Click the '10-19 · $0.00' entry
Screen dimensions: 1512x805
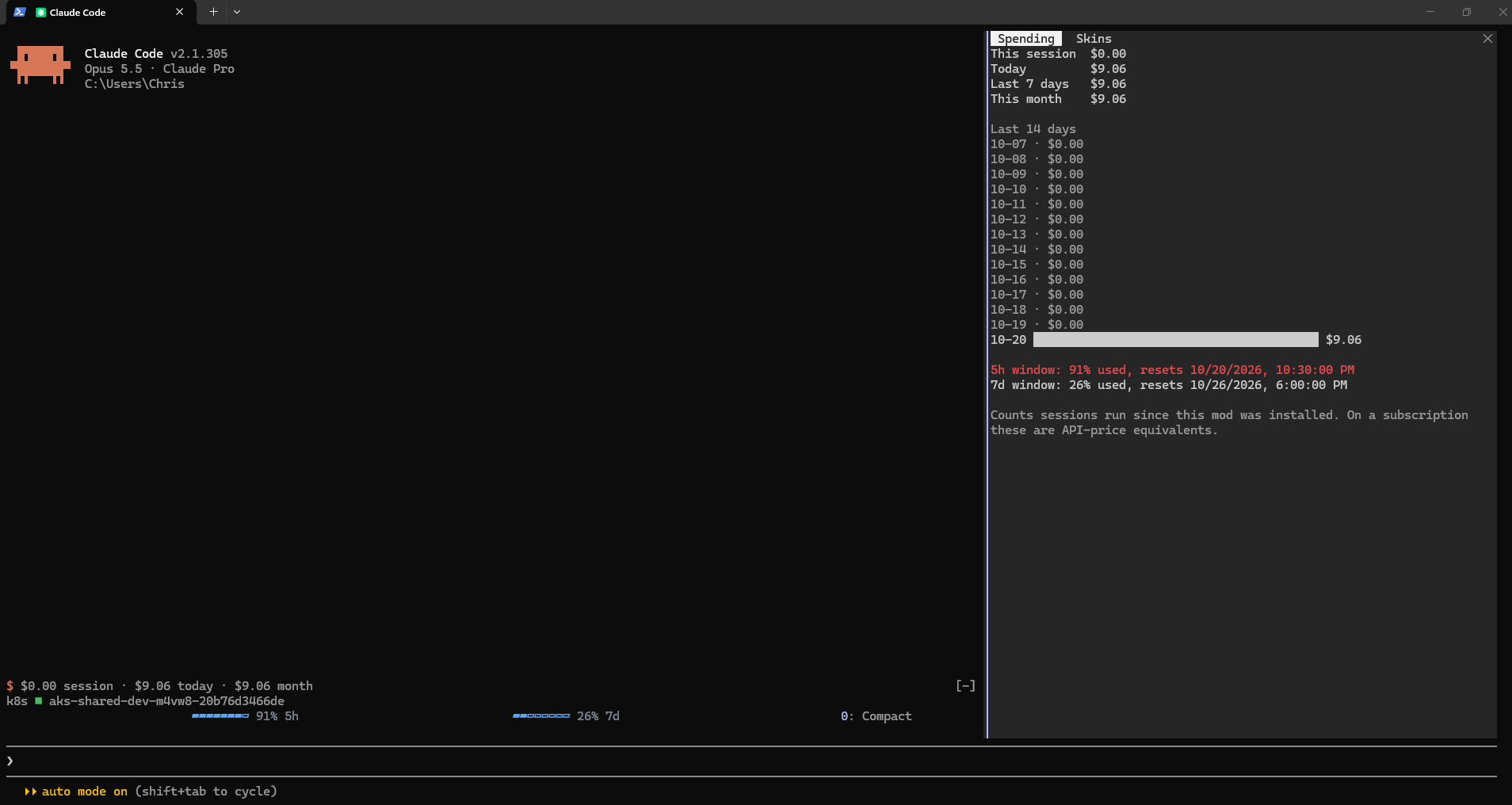(x=1037, y=325)
